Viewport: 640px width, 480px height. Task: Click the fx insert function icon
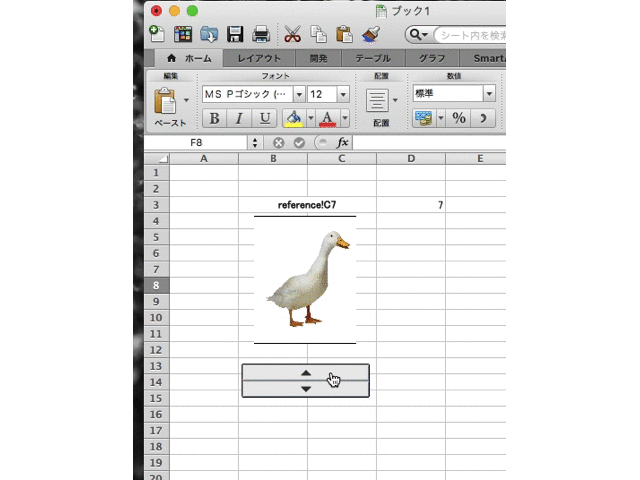pos(341,143)
